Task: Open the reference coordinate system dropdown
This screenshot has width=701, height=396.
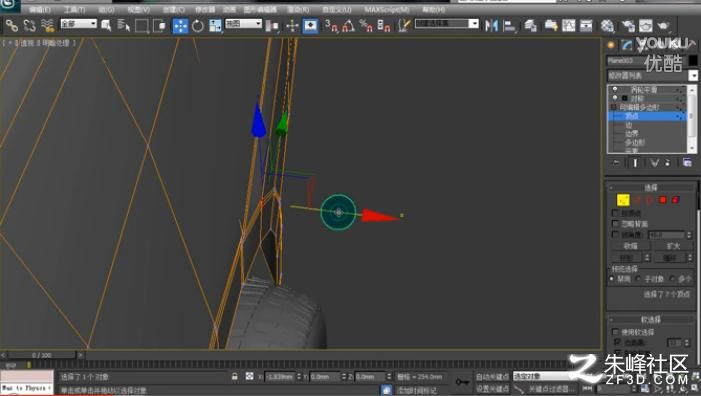Action: coord(243,23)
